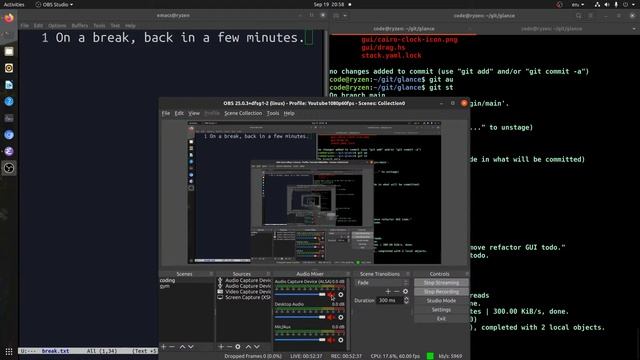This screenshot has height=360, width=640.
Task: Open OBS Scene Collection menu
Action: pyautogui.click(x=243, y=113)
